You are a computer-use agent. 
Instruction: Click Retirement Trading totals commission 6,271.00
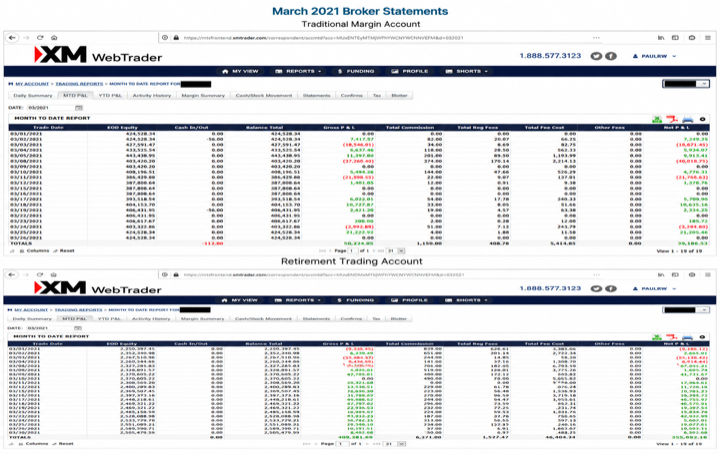[x=429, y=437]
